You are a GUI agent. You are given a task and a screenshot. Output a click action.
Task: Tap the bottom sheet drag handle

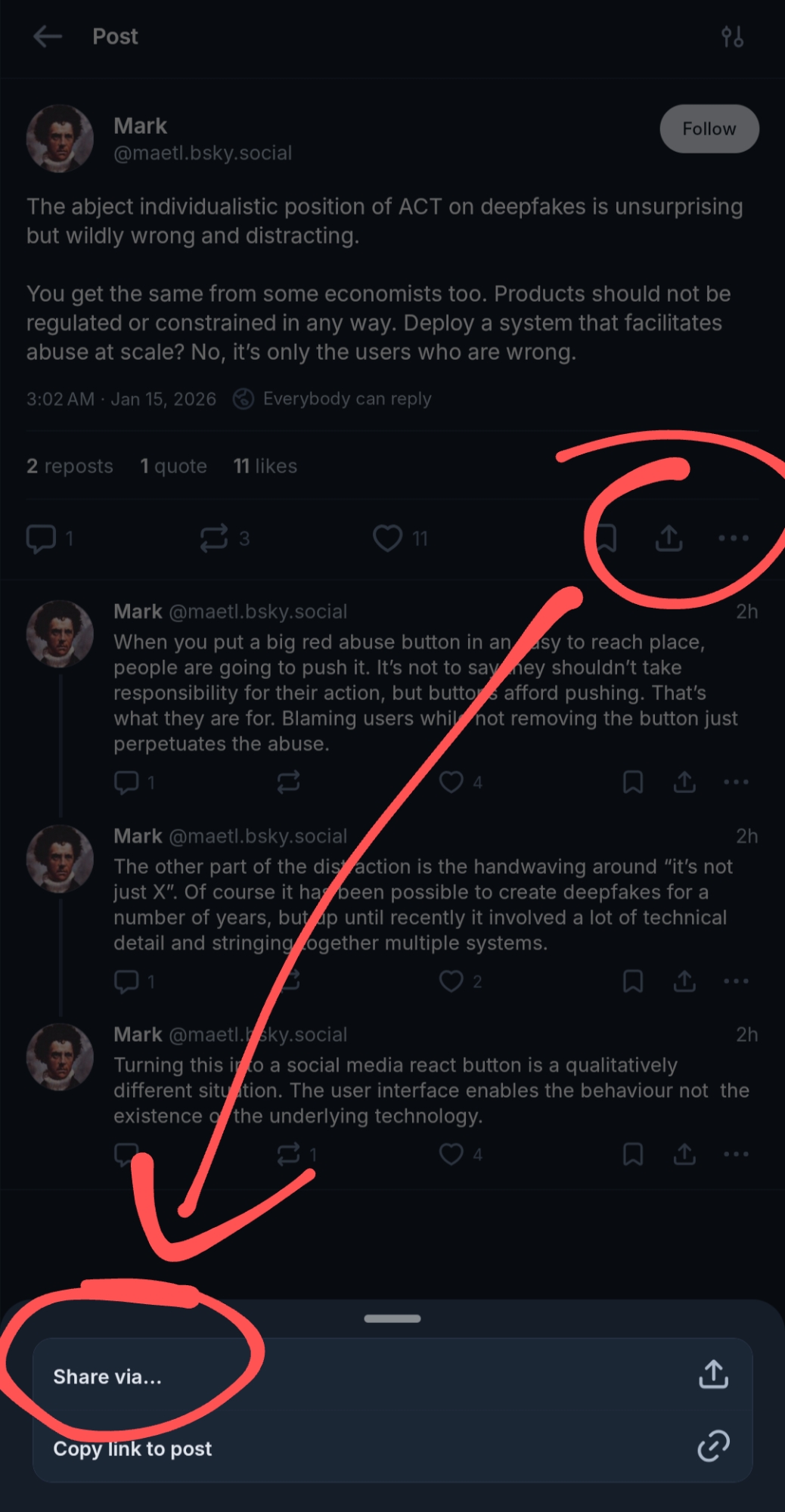[392, 1318]
